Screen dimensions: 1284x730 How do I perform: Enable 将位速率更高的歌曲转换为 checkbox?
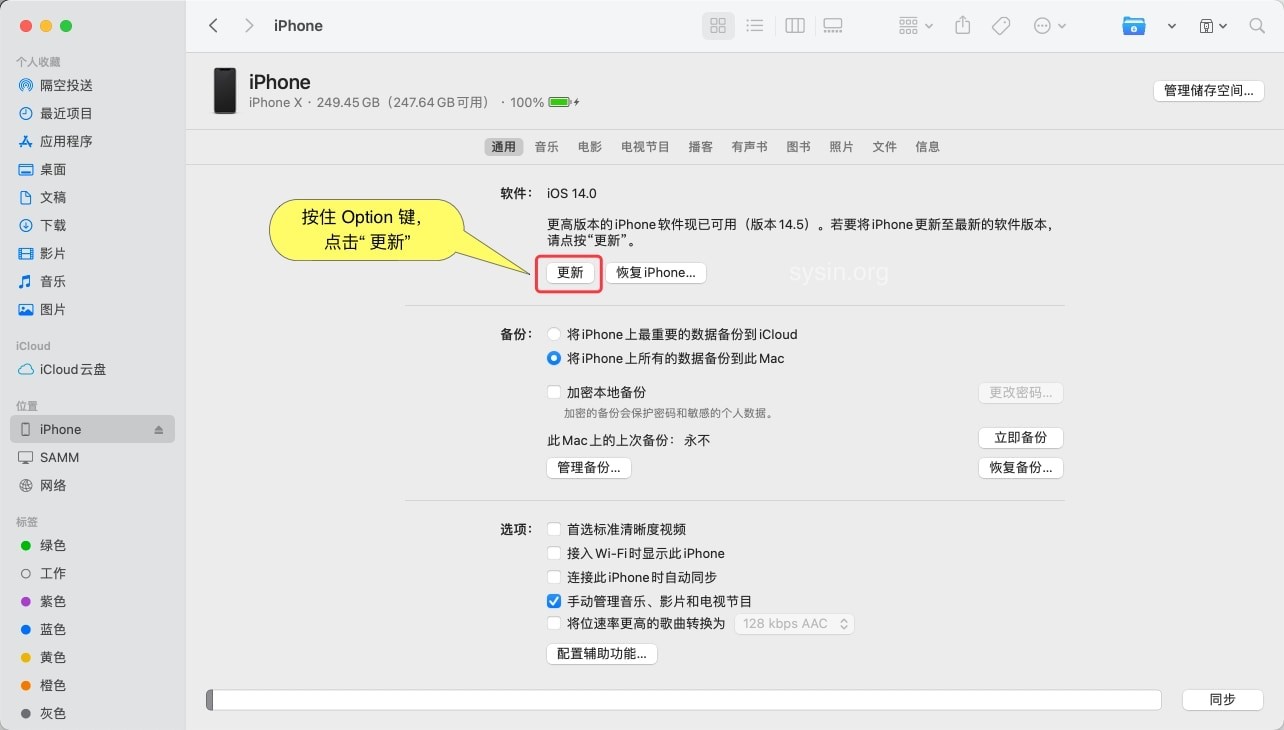pos(554,624)
